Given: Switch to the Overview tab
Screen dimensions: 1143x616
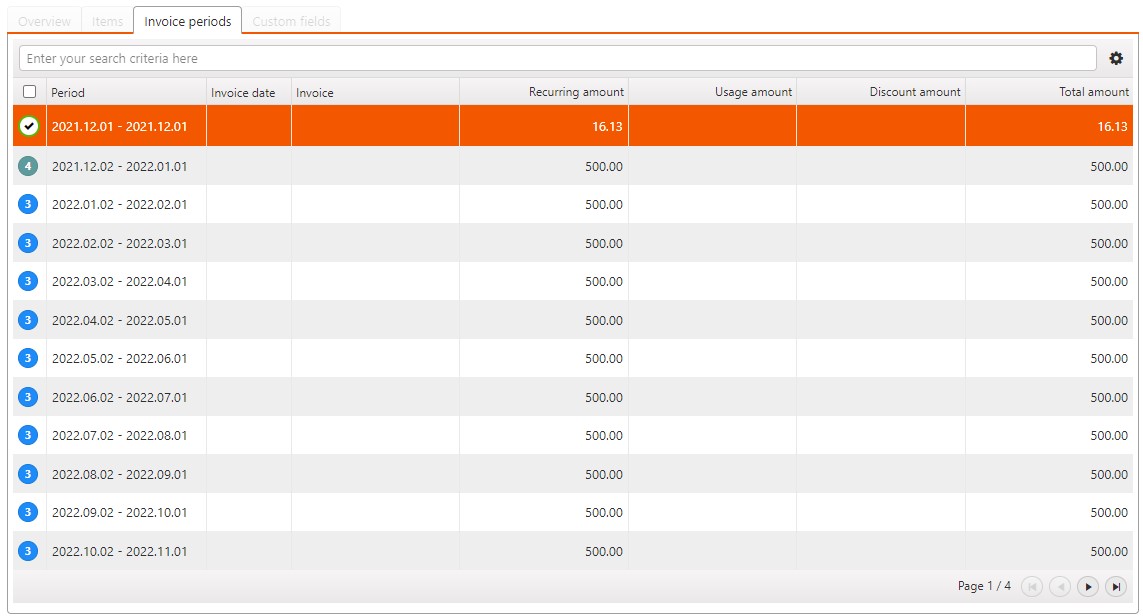Looking at the screenshot, I should point(45,21).
